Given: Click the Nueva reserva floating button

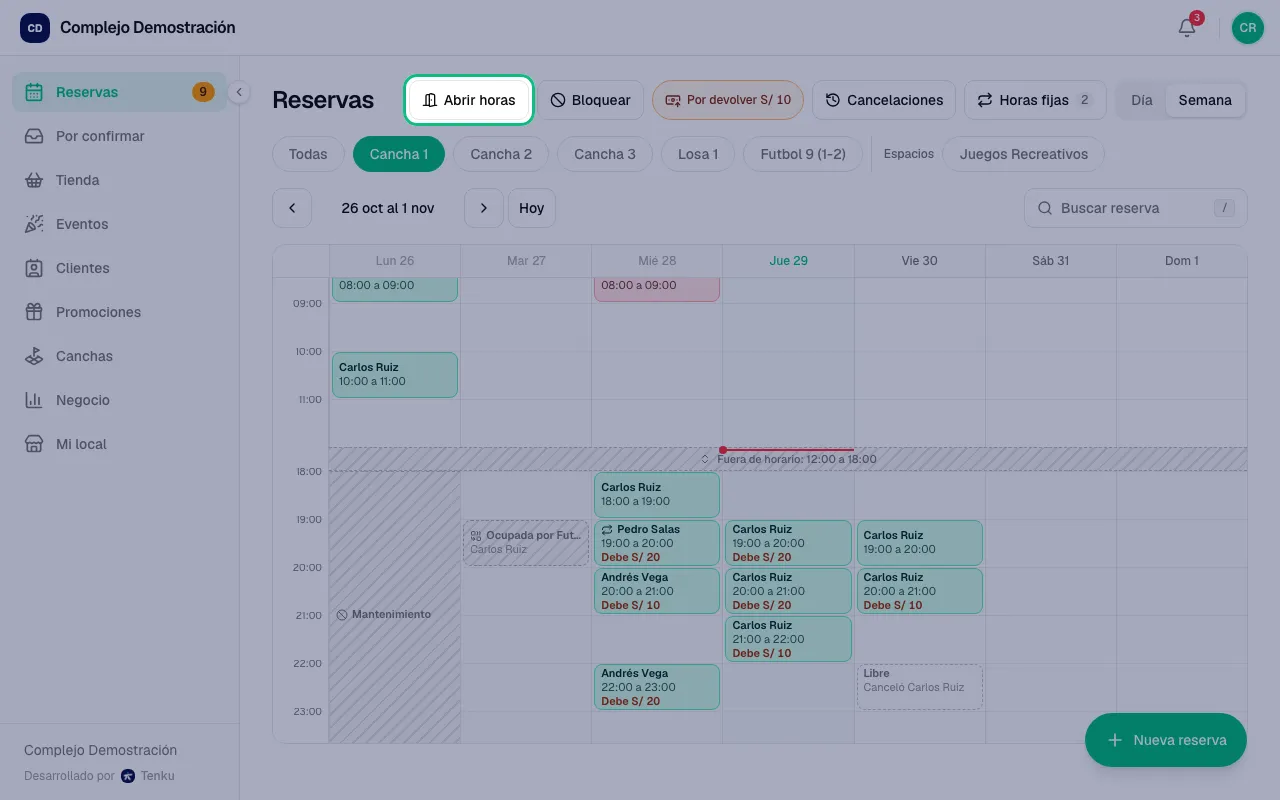Looking at the screenshot, I should click(x=1166, y=740).
